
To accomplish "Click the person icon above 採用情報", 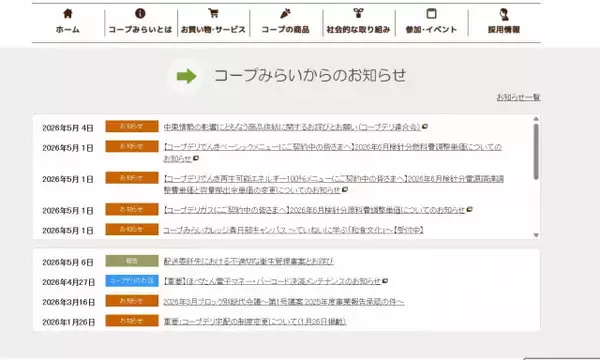I will (x=504, y=15).
